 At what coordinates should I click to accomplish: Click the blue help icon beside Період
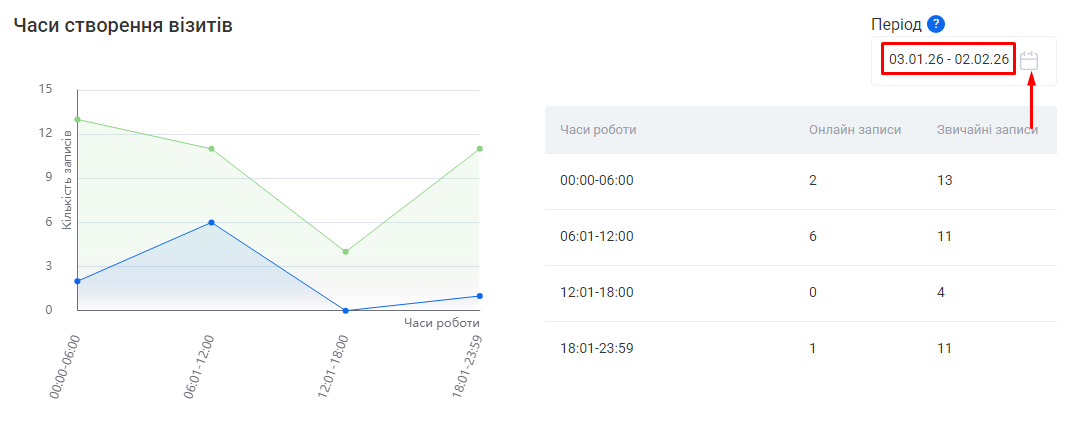tap(935, 25)
